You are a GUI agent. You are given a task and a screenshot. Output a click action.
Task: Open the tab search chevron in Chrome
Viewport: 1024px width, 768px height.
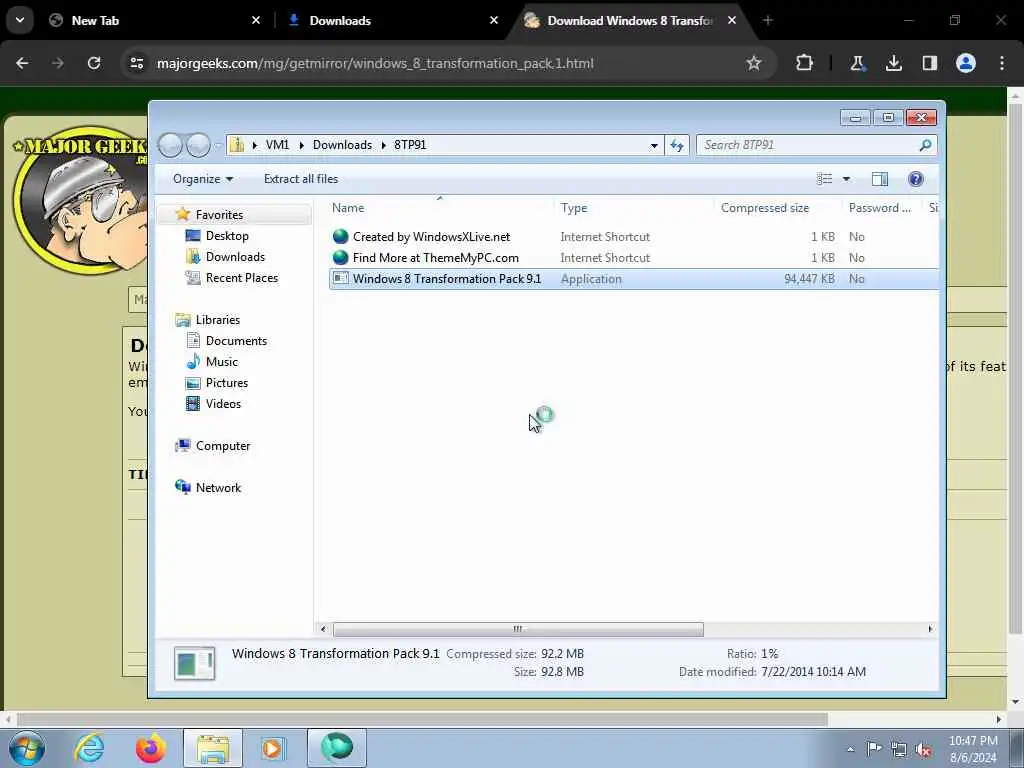pos(20,20)
